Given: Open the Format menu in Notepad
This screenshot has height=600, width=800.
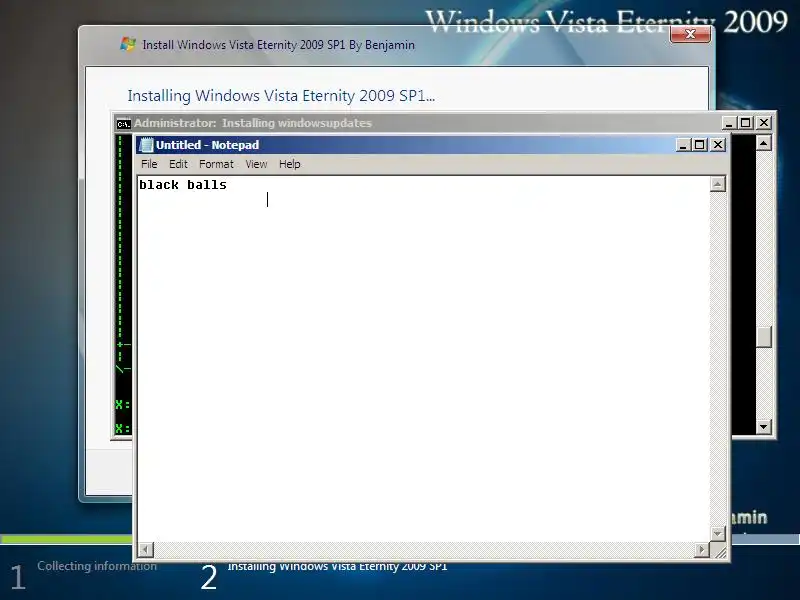Looking at the screenshot, I should click(x=216, y=164).
